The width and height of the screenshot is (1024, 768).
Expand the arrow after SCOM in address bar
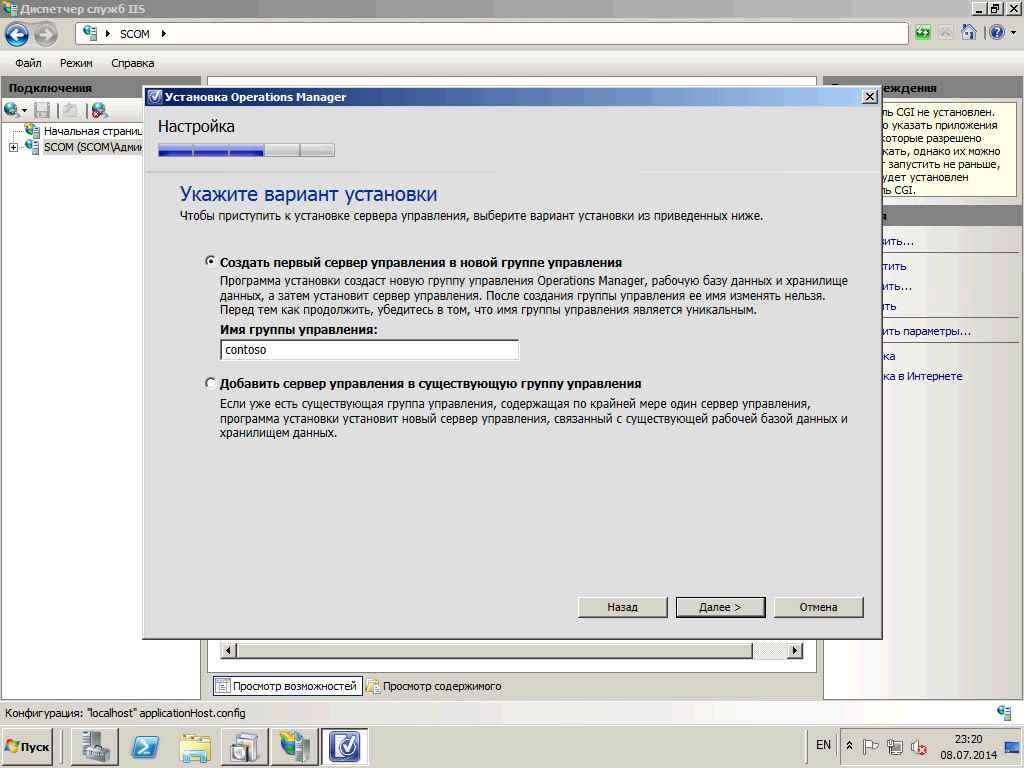point(163,33)
